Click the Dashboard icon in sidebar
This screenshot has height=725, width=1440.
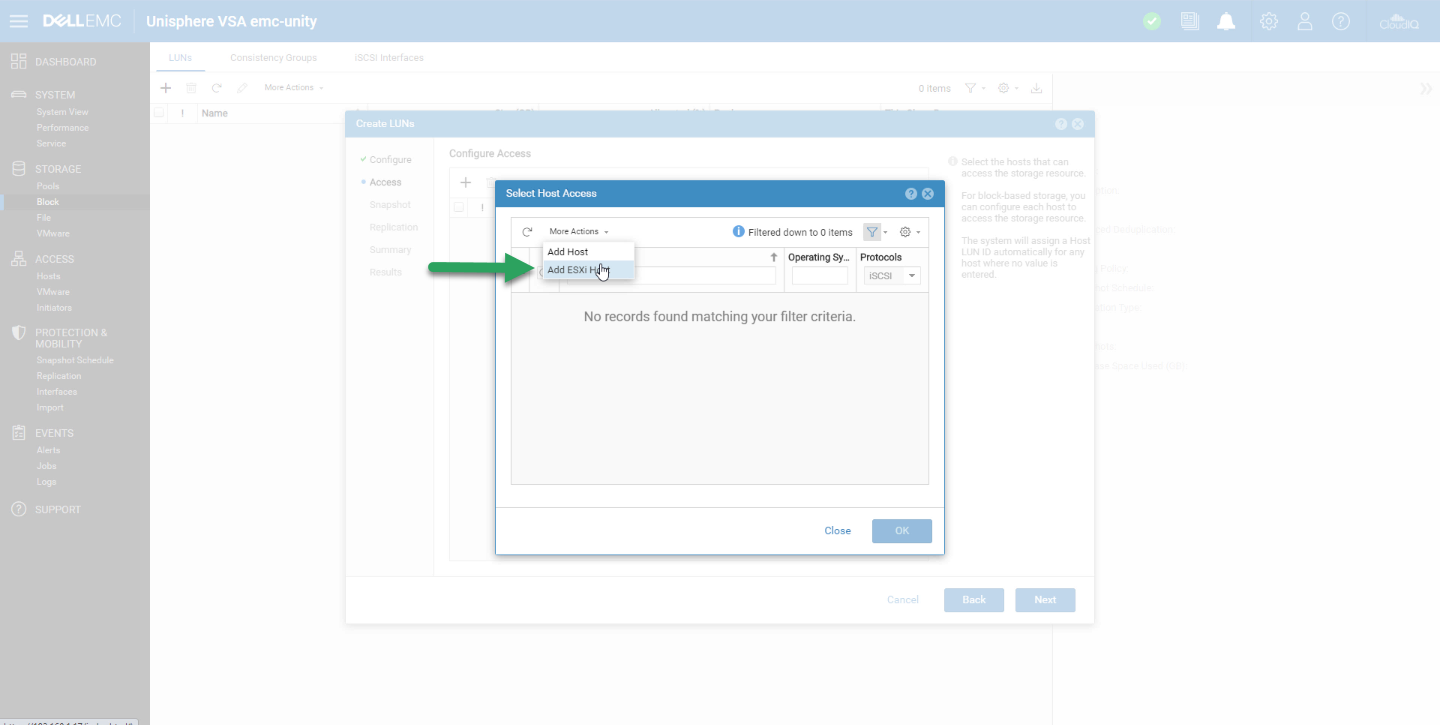tap(18, 62)
